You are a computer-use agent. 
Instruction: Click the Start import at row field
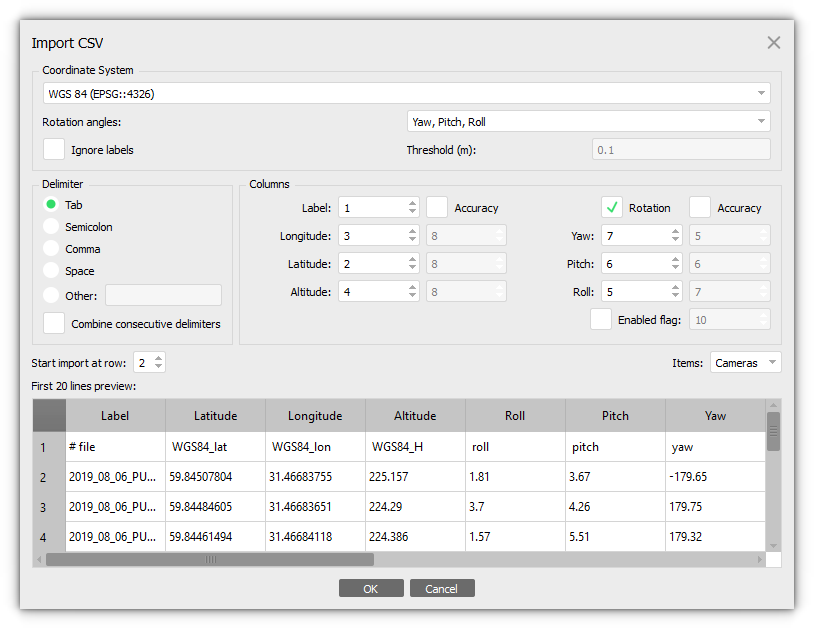(x=143, y=362)
